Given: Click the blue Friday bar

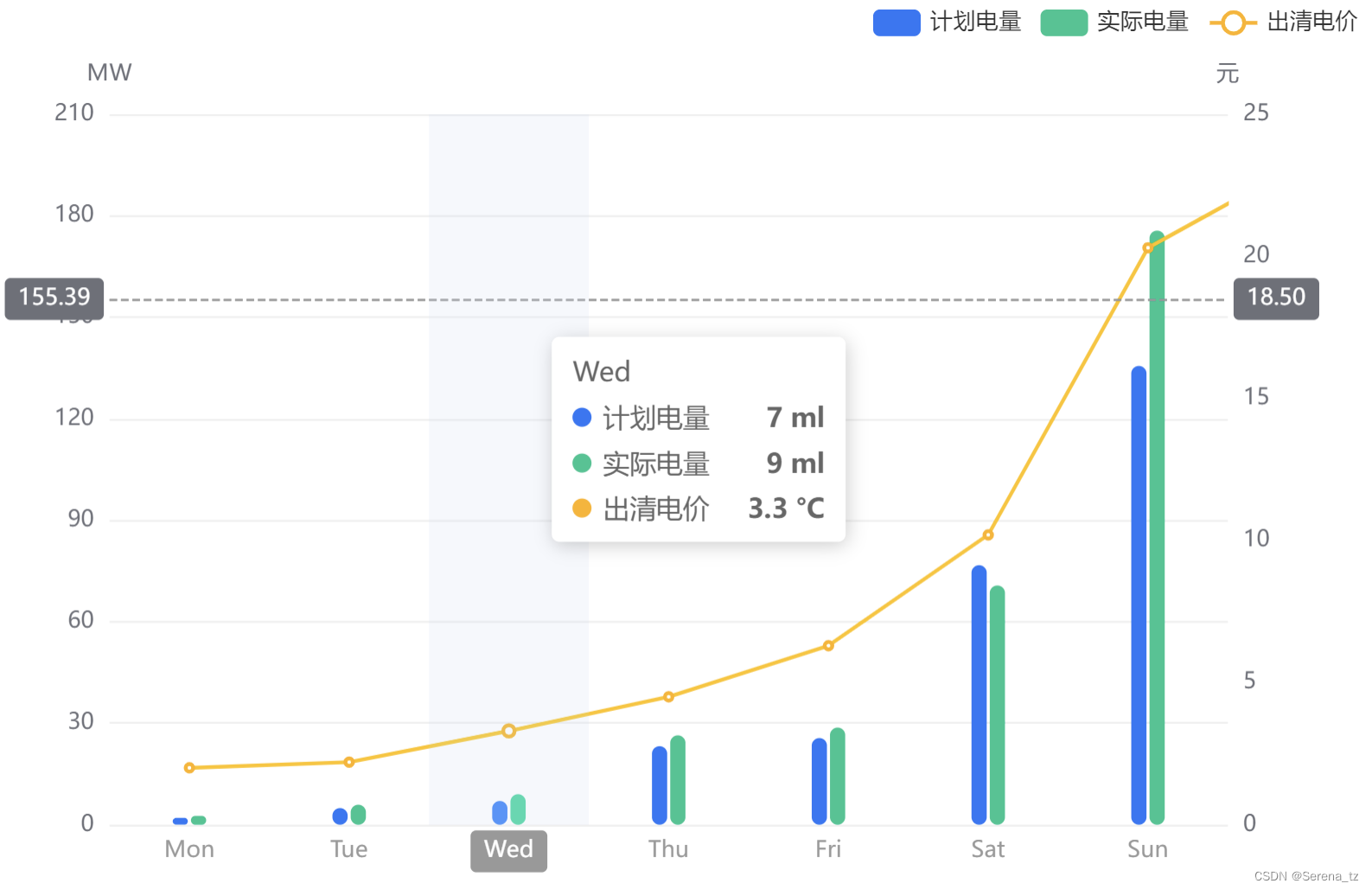Looking at the screenshot, I should (x=820, y=781).
